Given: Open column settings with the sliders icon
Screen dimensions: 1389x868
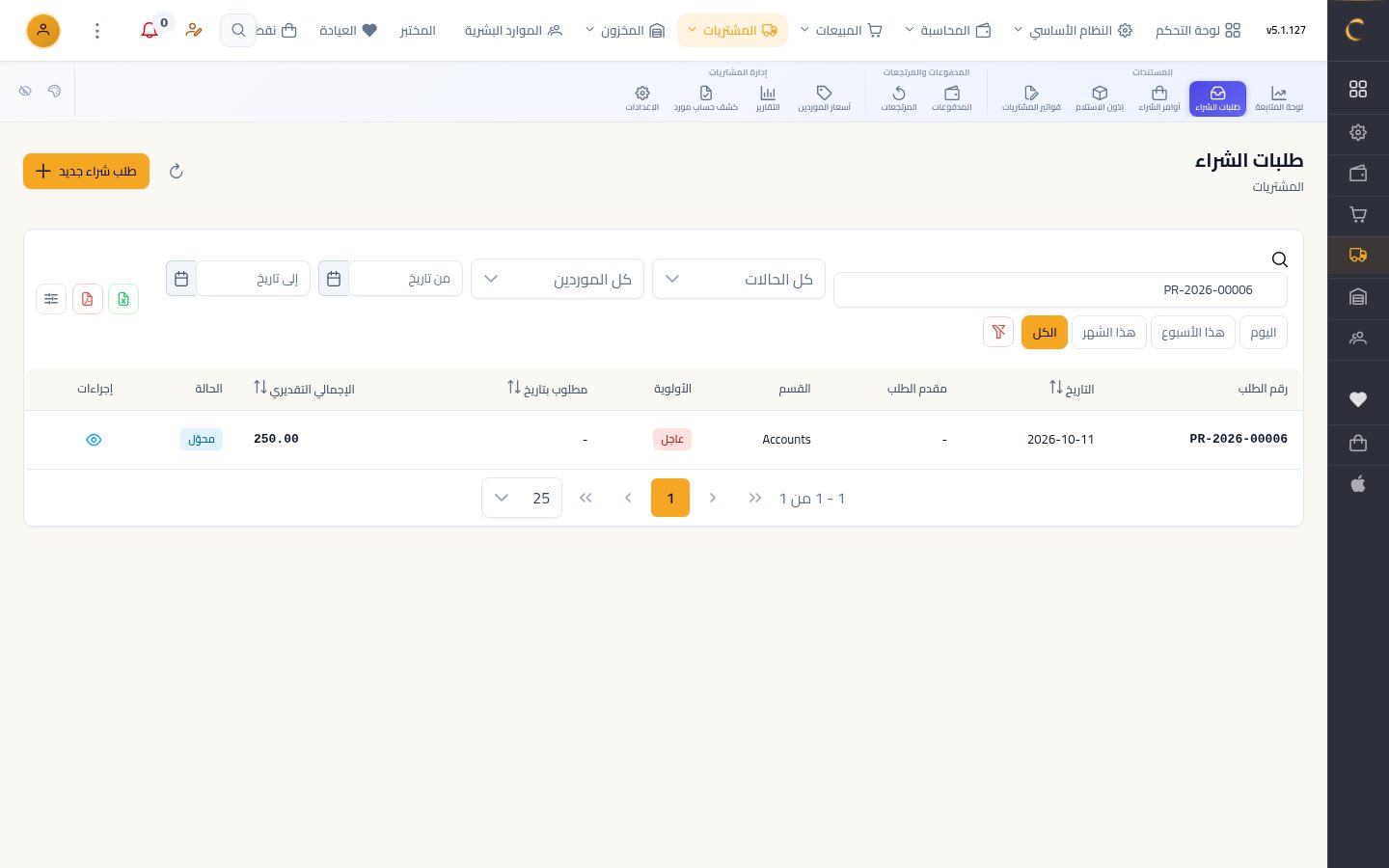Looking at the screenshot, I should click(x=51, y=299).
